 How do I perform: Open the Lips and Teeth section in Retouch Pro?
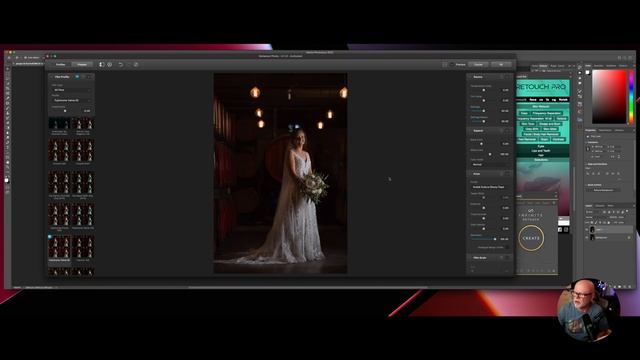pyautogui.click(x=541, y=151)
